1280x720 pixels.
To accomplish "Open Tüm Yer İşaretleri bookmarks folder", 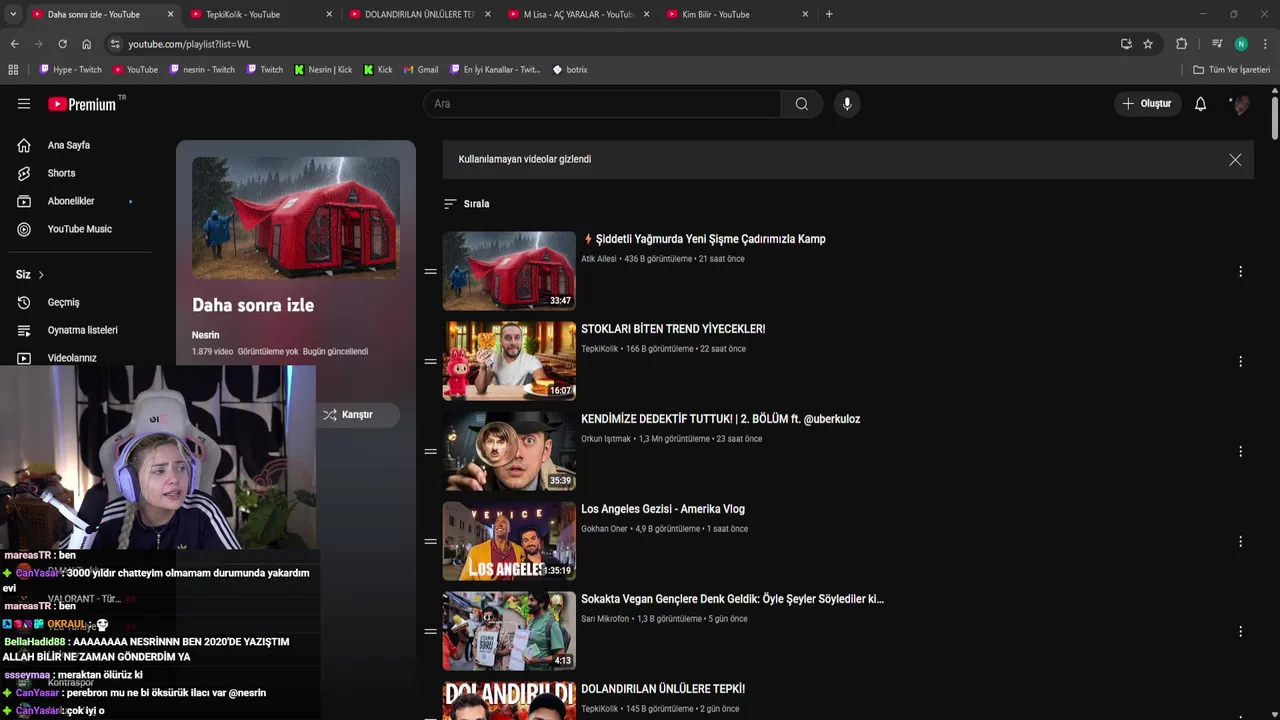I will coord(1232,70).
